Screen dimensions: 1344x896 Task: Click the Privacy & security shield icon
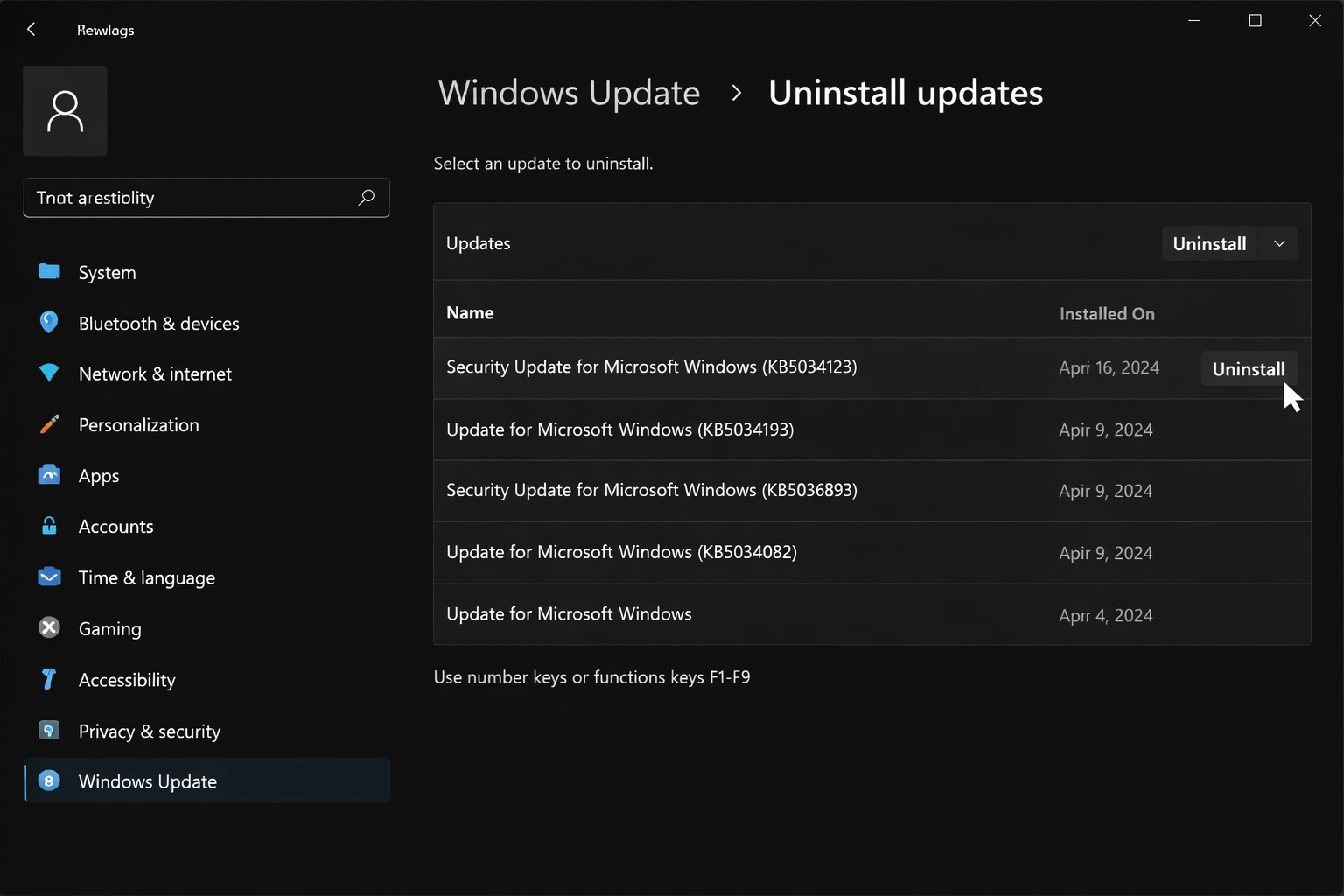49,730
